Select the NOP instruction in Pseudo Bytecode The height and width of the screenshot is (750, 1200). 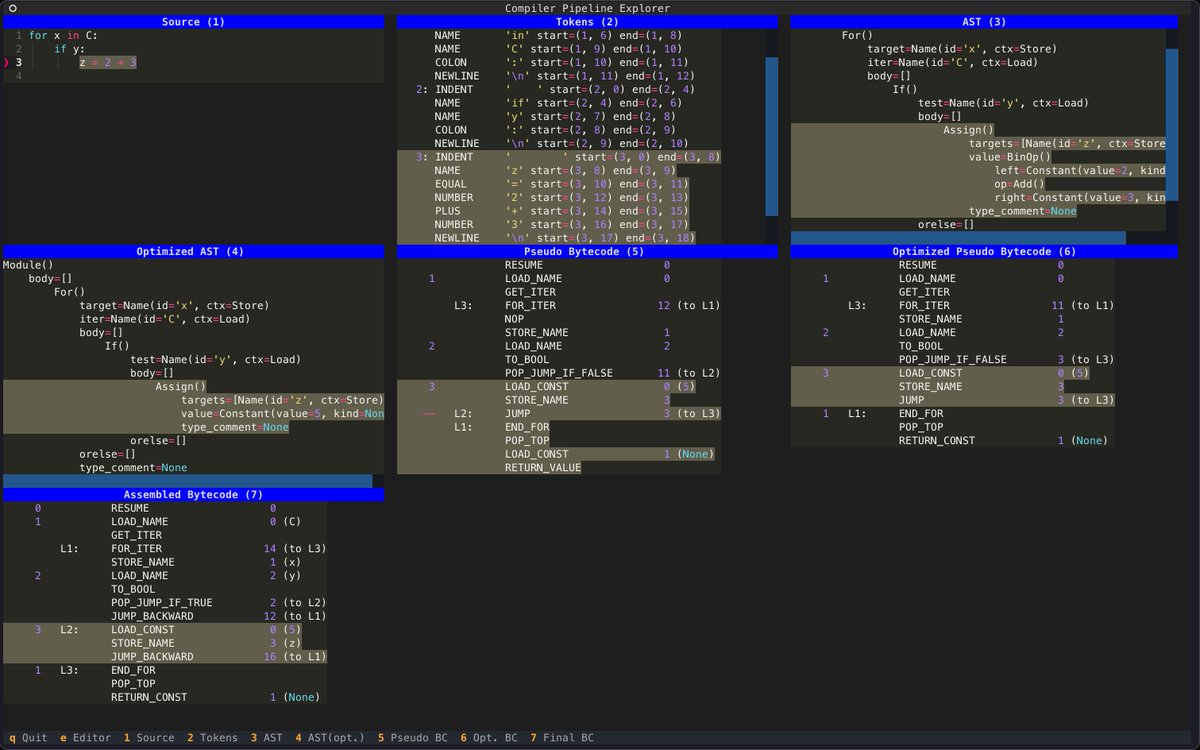tap(514, 319)
